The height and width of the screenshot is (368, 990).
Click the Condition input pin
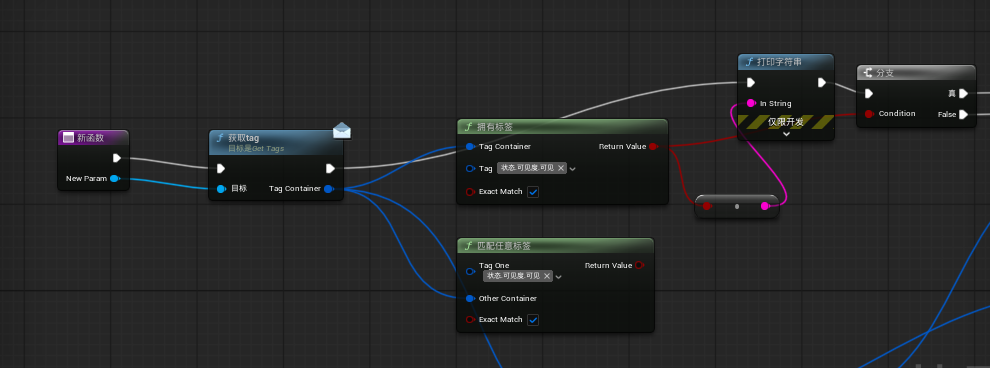point(869,114)
